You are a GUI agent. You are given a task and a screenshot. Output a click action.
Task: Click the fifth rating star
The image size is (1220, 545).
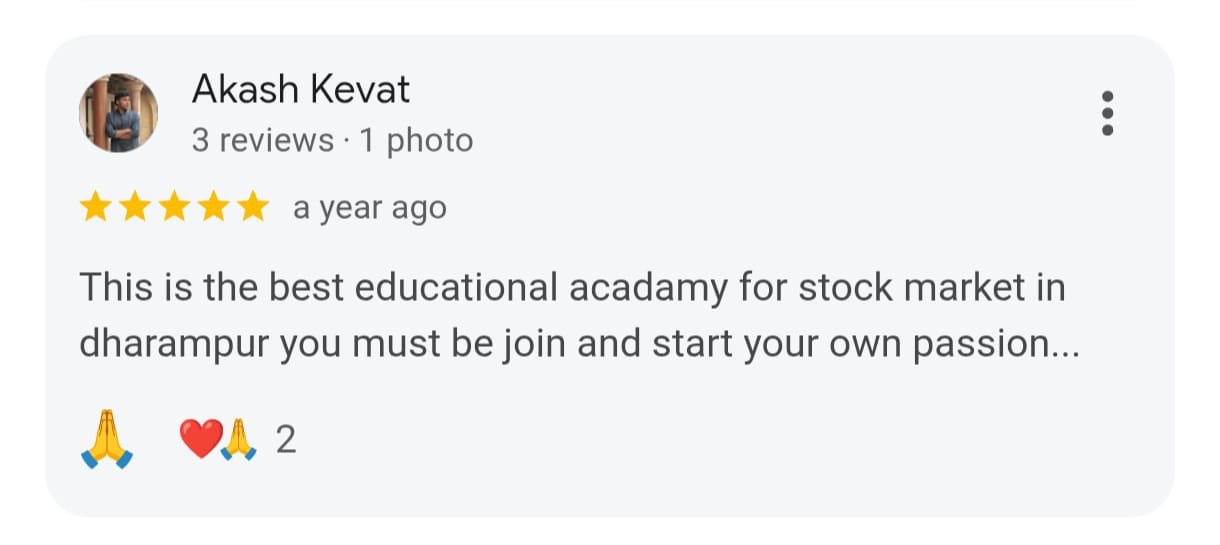pos(253,207)
